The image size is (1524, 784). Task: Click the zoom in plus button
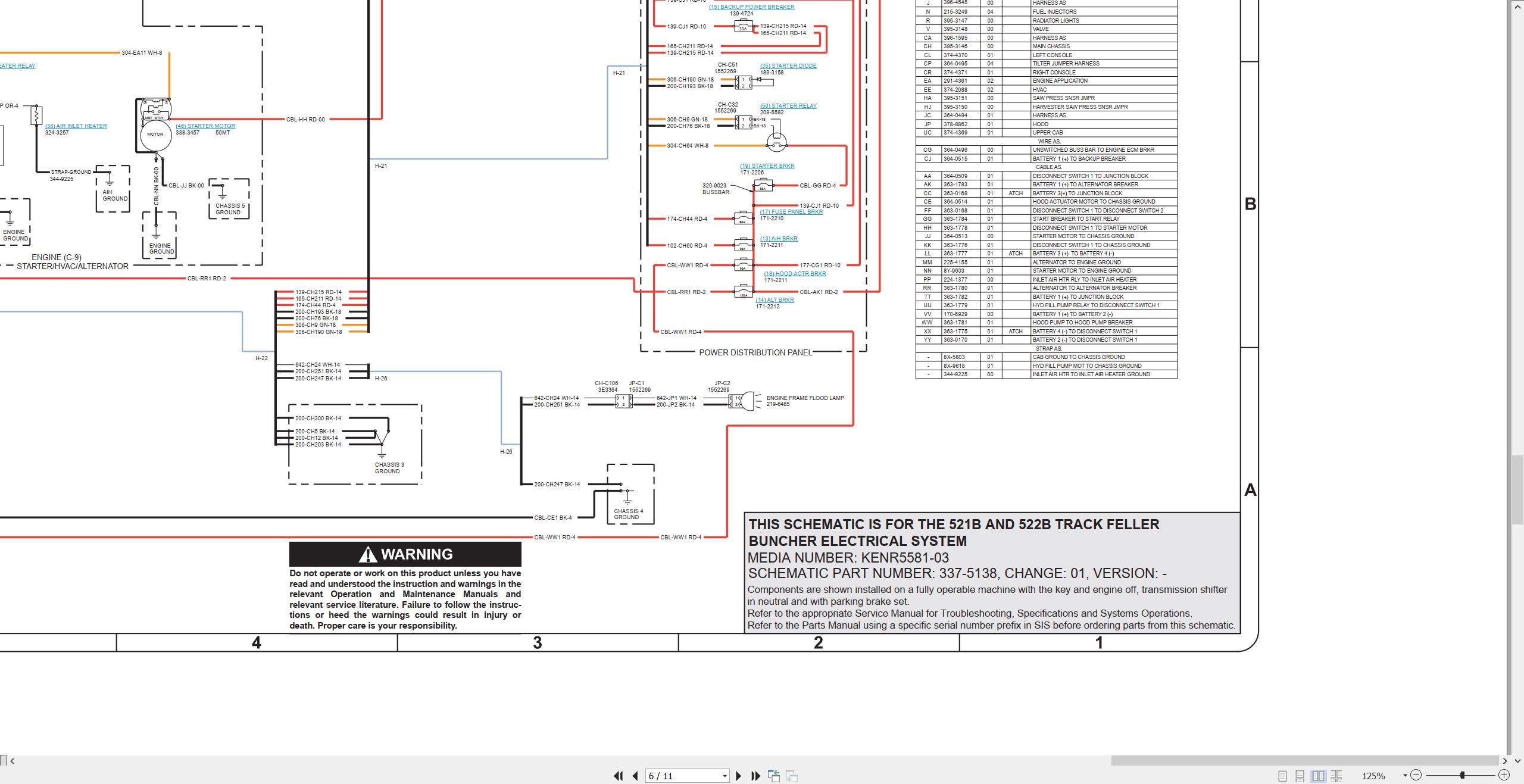coord(1504,775)
